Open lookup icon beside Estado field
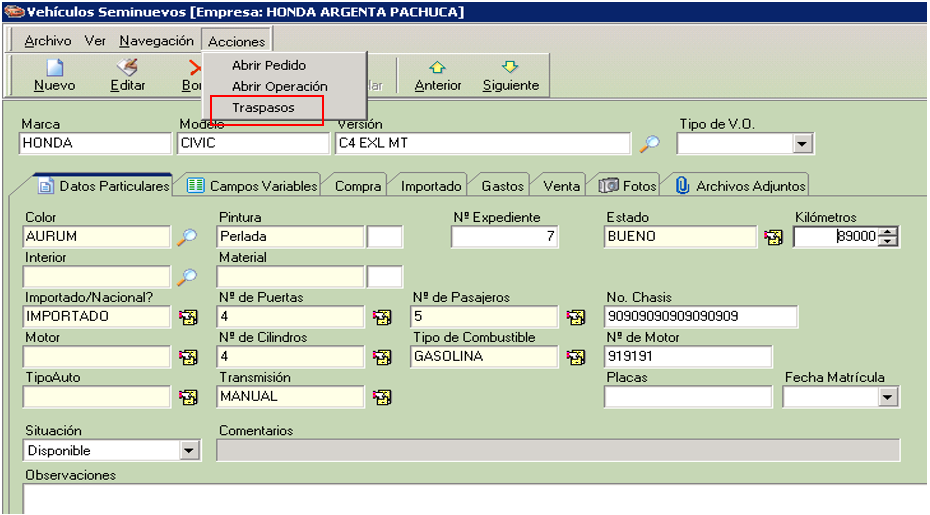Image resolution: width=930 pixels, height=515 pixels. click(773, 237)
